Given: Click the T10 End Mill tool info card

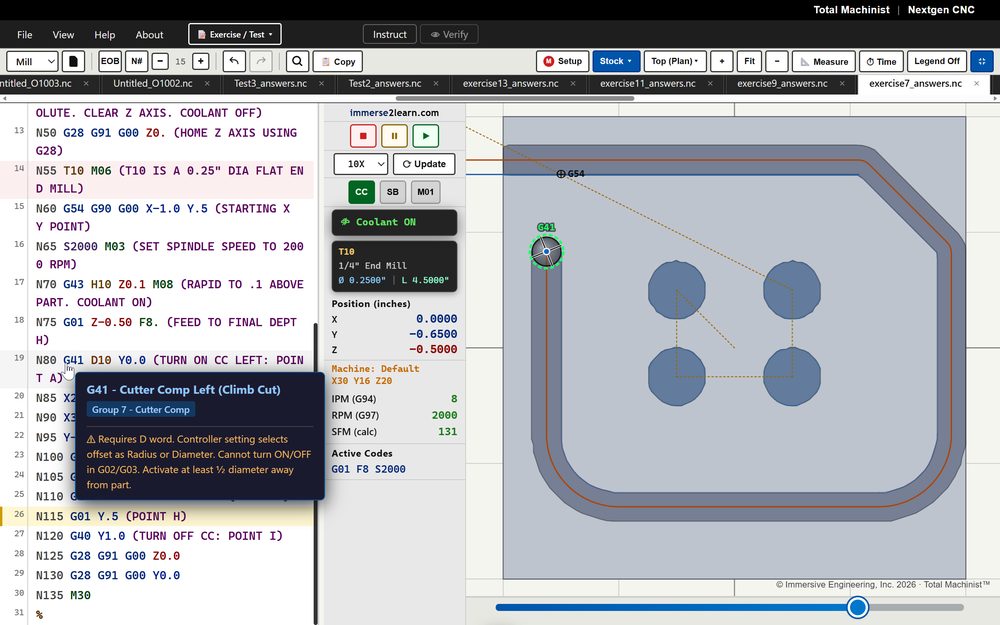Looking at the screenshot, I should (394, 266).
